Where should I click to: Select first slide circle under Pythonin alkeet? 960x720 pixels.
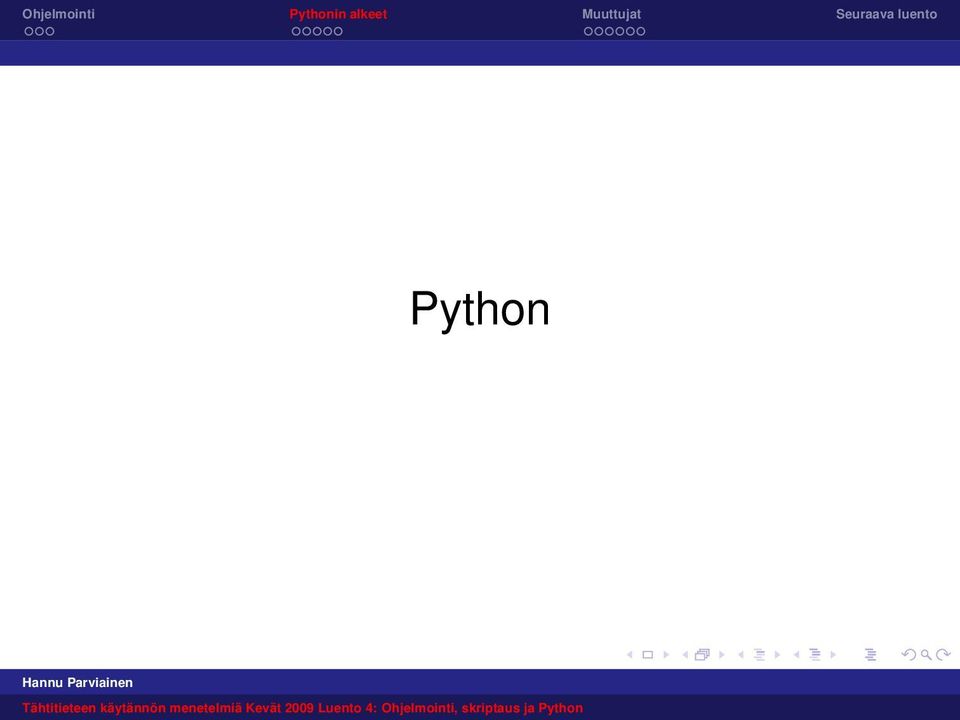pyautogui.click(x=296, y=31)
